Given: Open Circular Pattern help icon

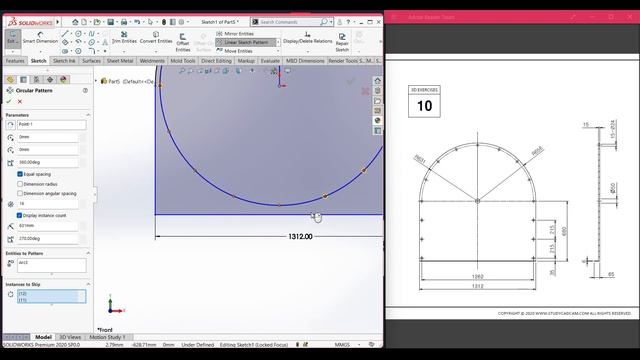Looking at the screenshot, I should point(85,90).
